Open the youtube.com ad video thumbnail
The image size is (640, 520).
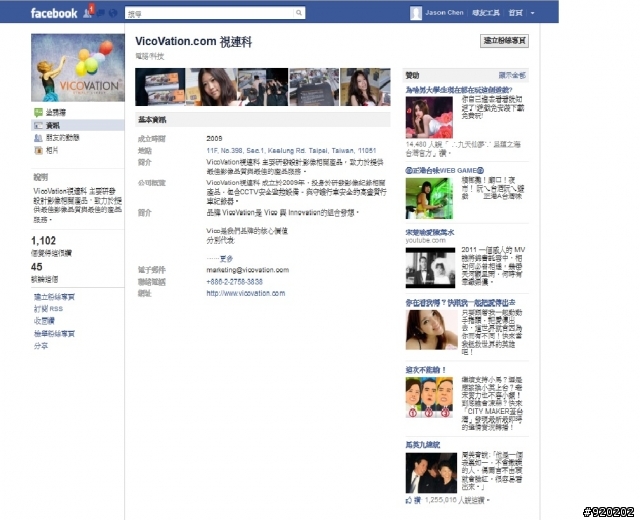tap(430, 268)
